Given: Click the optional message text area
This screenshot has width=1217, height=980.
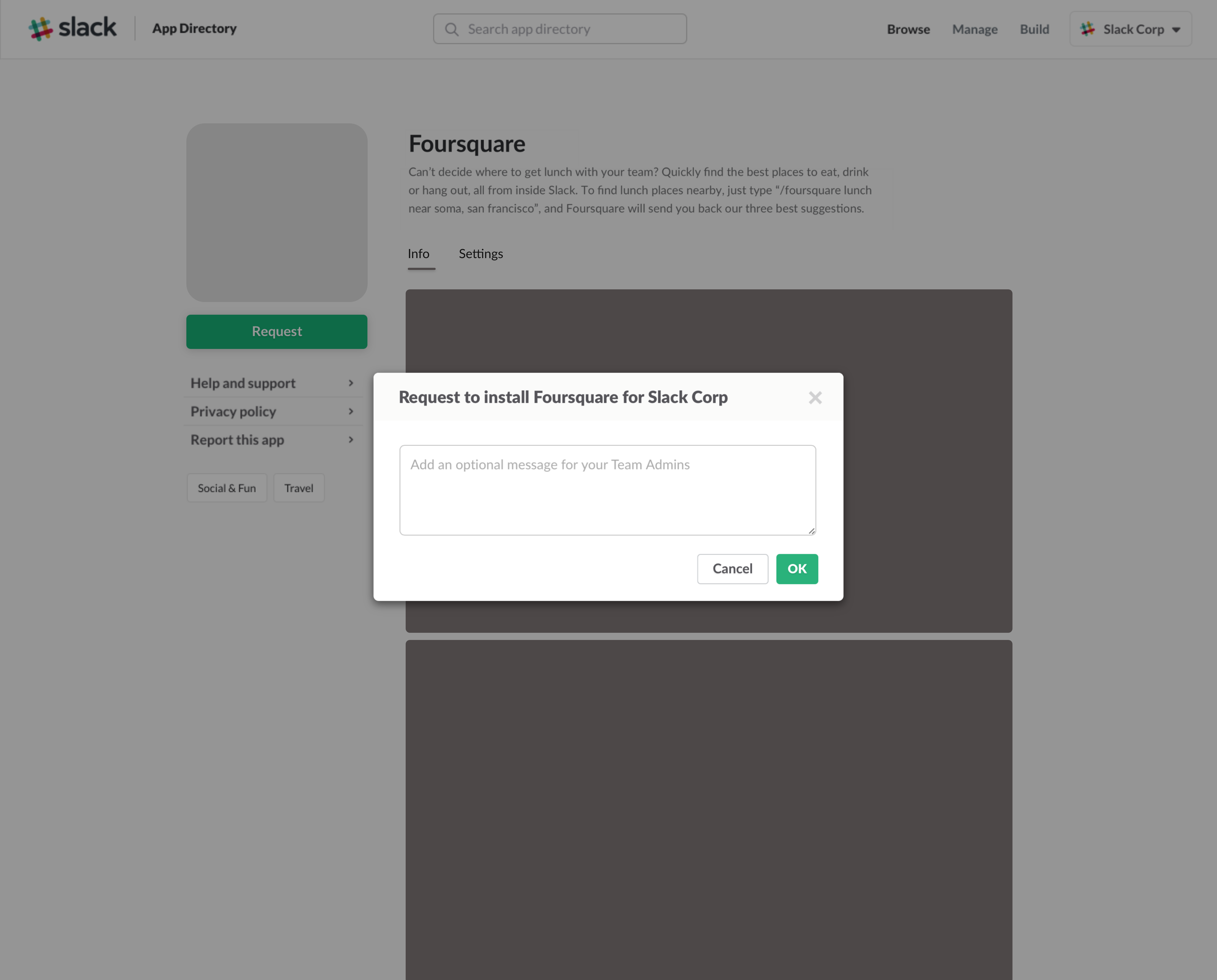Looking at the screenshot, I should (608, 490).
